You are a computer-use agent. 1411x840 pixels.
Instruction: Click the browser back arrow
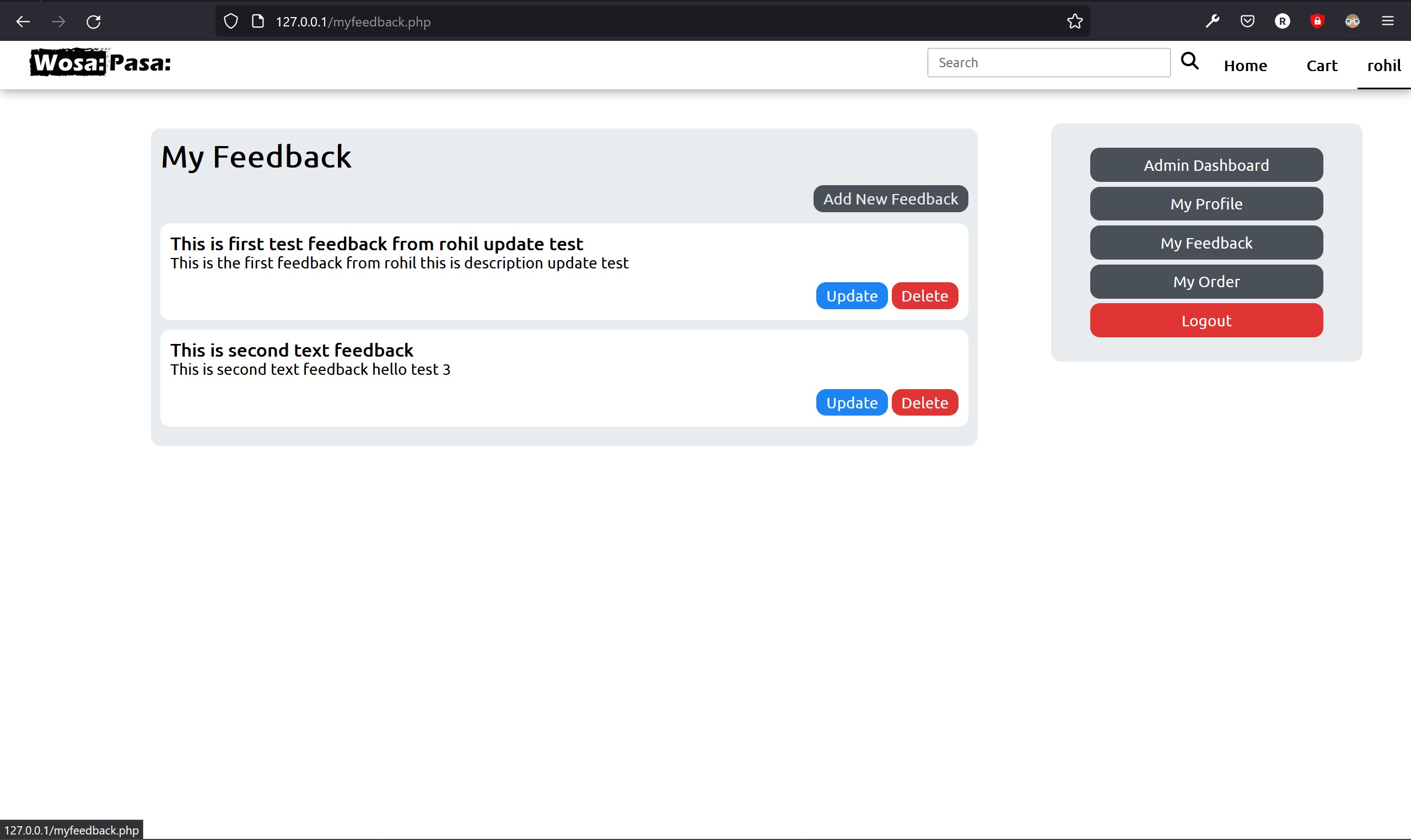tap(23, 21)
